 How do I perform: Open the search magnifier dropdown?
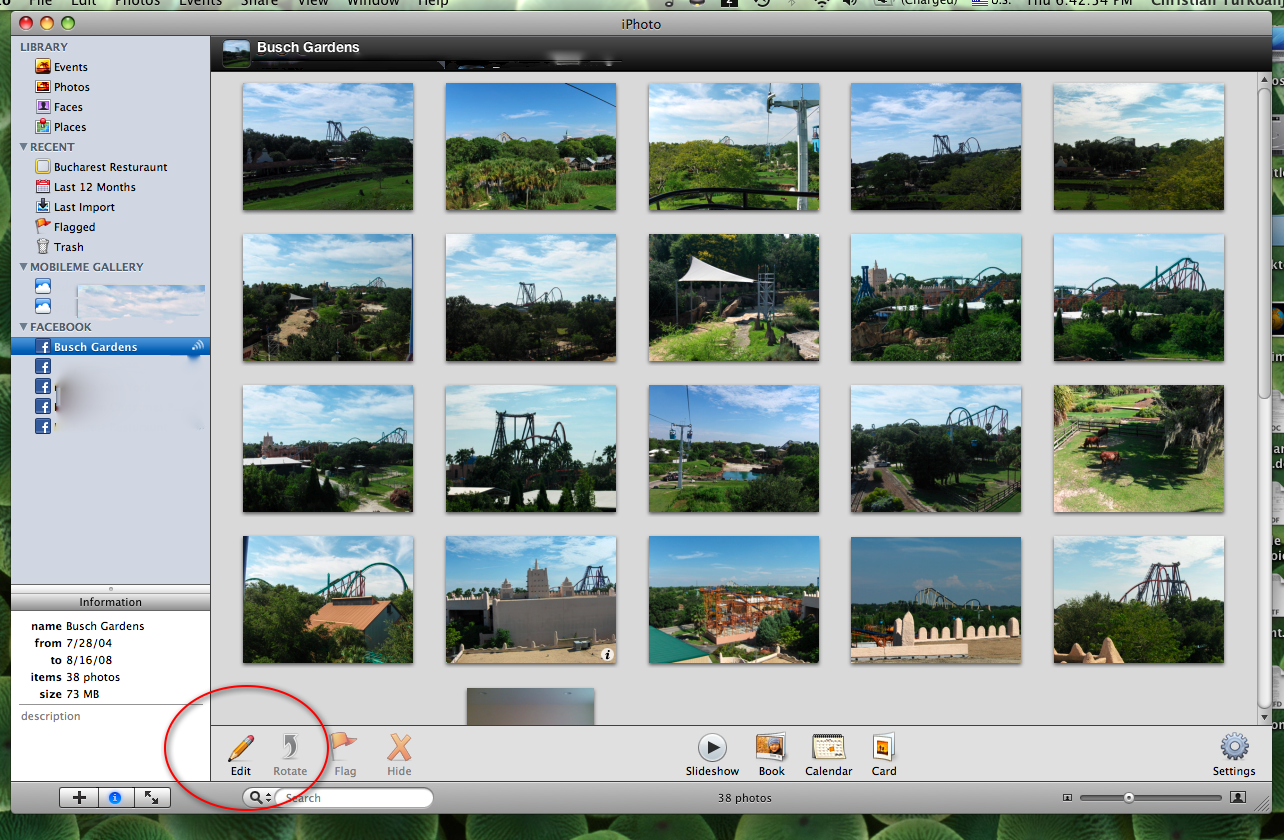click(x=260, y=798)
